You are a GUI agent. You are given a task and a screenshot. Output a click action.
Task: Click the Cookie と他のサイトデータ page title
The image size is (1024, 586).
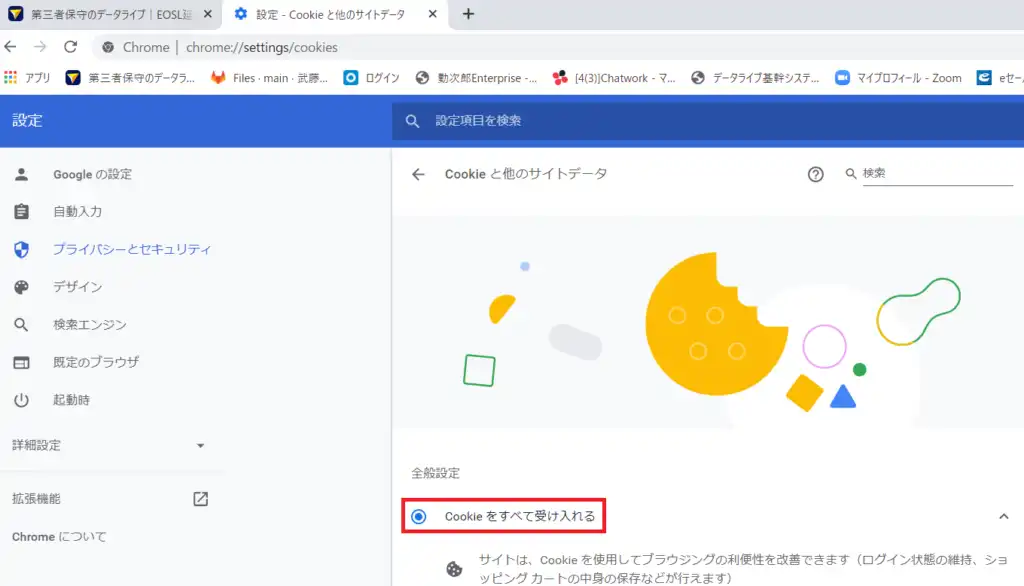tap(526, 174)
